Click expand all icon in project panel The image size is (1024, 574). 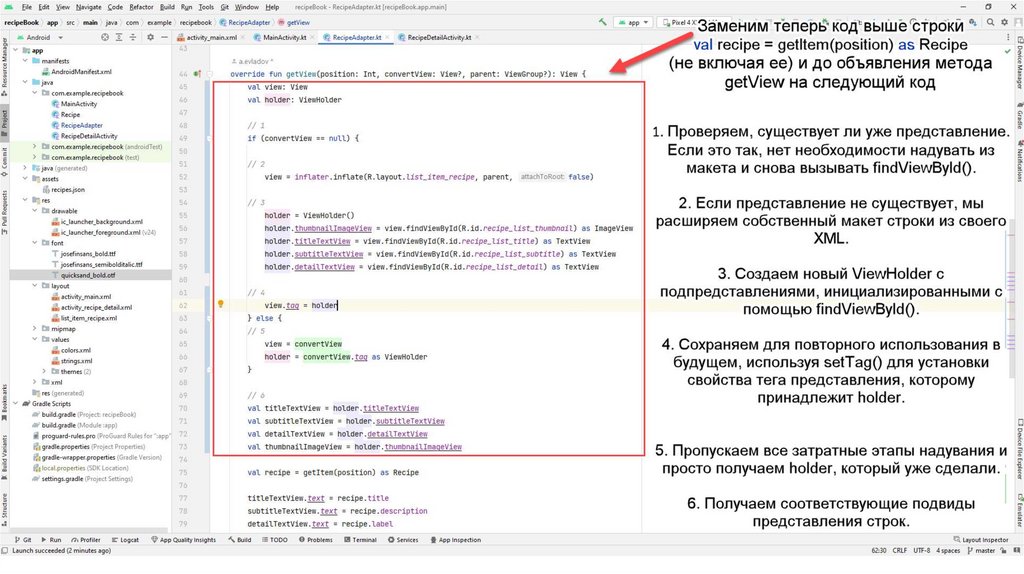(x=119, y=38)
